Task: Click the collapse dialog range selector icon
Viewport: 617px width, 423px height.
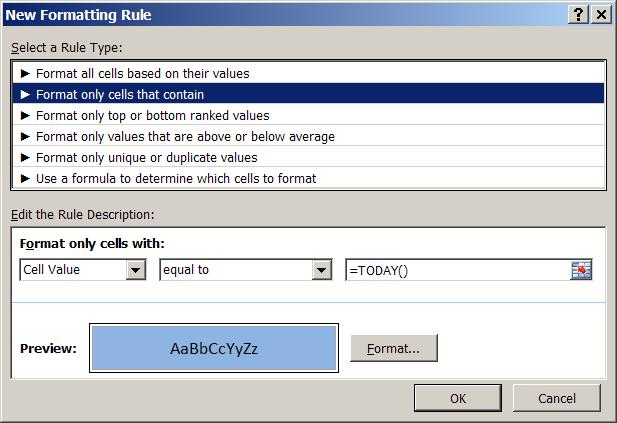Action: tap(581, 270)
